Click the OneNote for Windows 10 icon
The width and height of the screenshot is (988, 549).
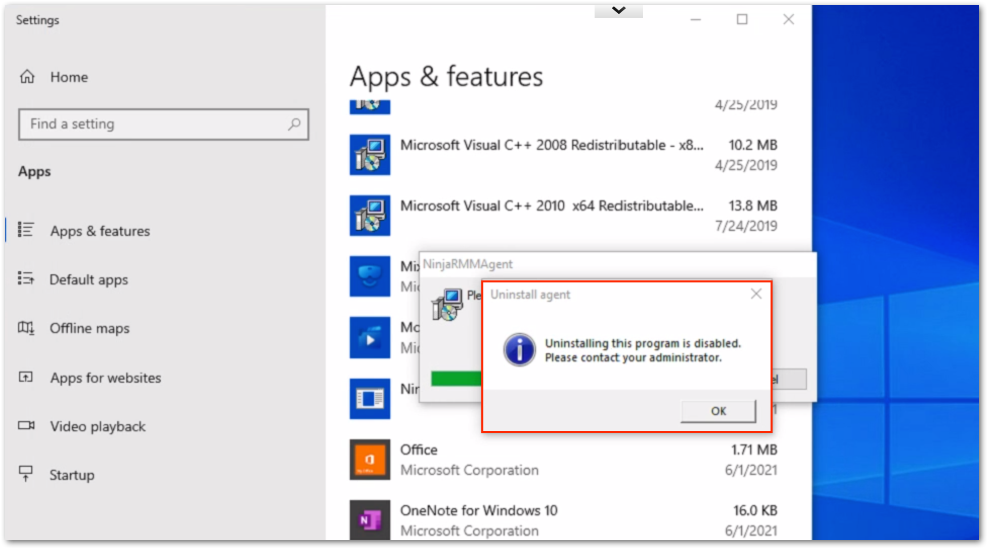coord(369,520)
